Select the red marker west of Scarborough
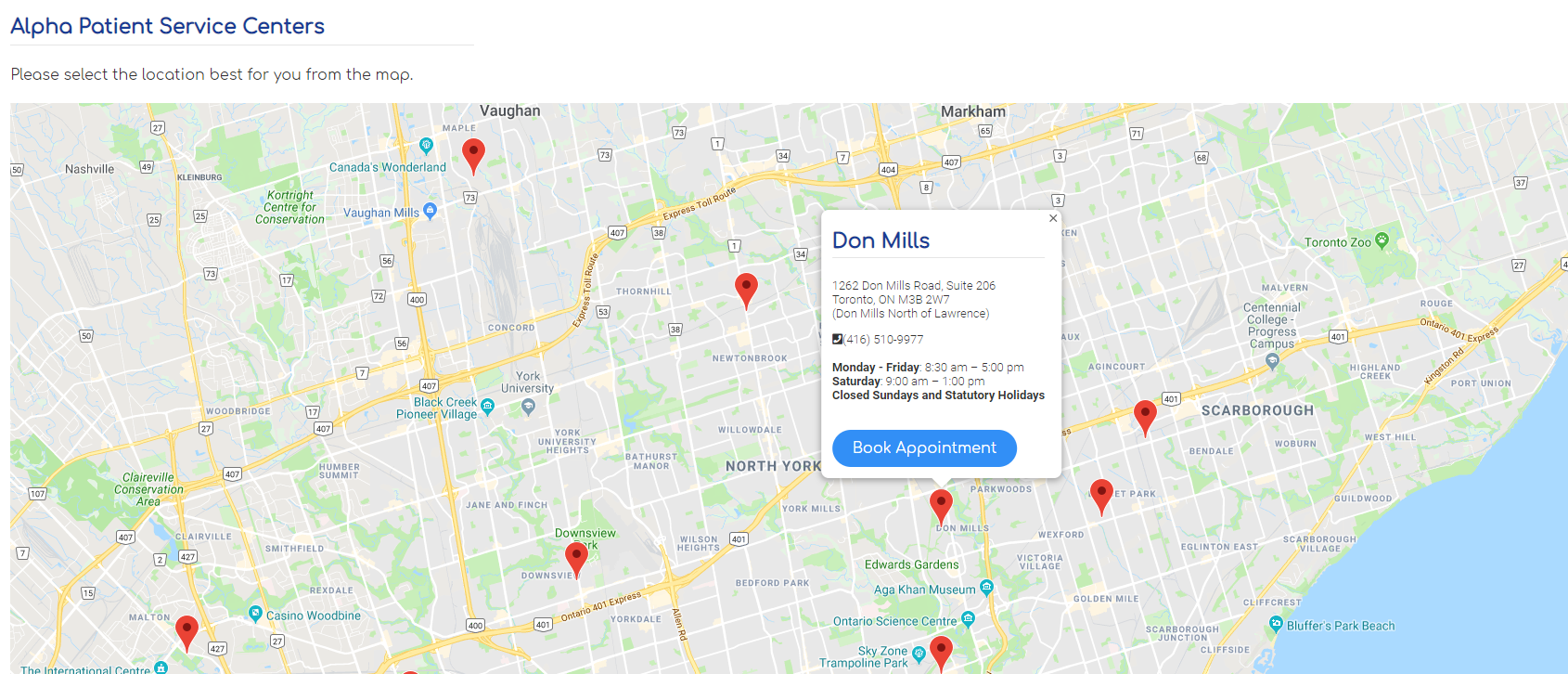Viewport: 1568px width, 674px height. (x=1146, y=418)
